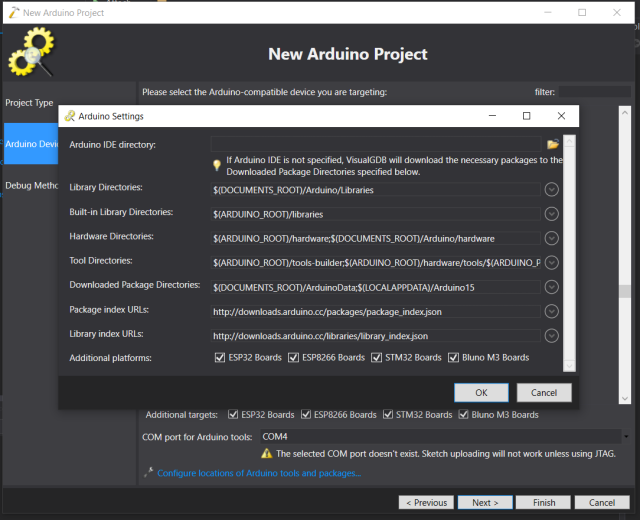Close the Arduino Settings dialog

(x=561, y=116)
